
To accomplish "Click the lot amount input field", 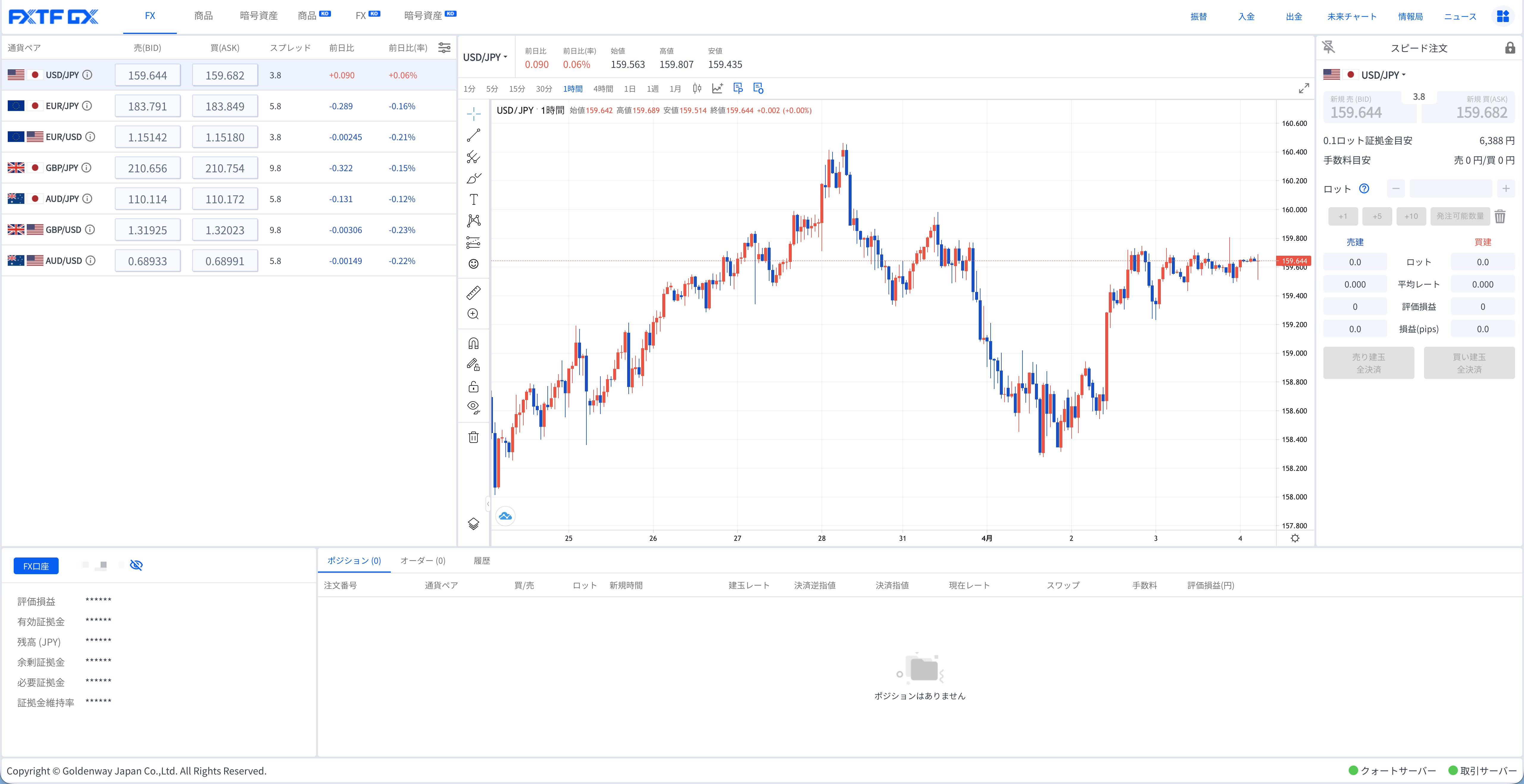I will [x=1450, y=189].
